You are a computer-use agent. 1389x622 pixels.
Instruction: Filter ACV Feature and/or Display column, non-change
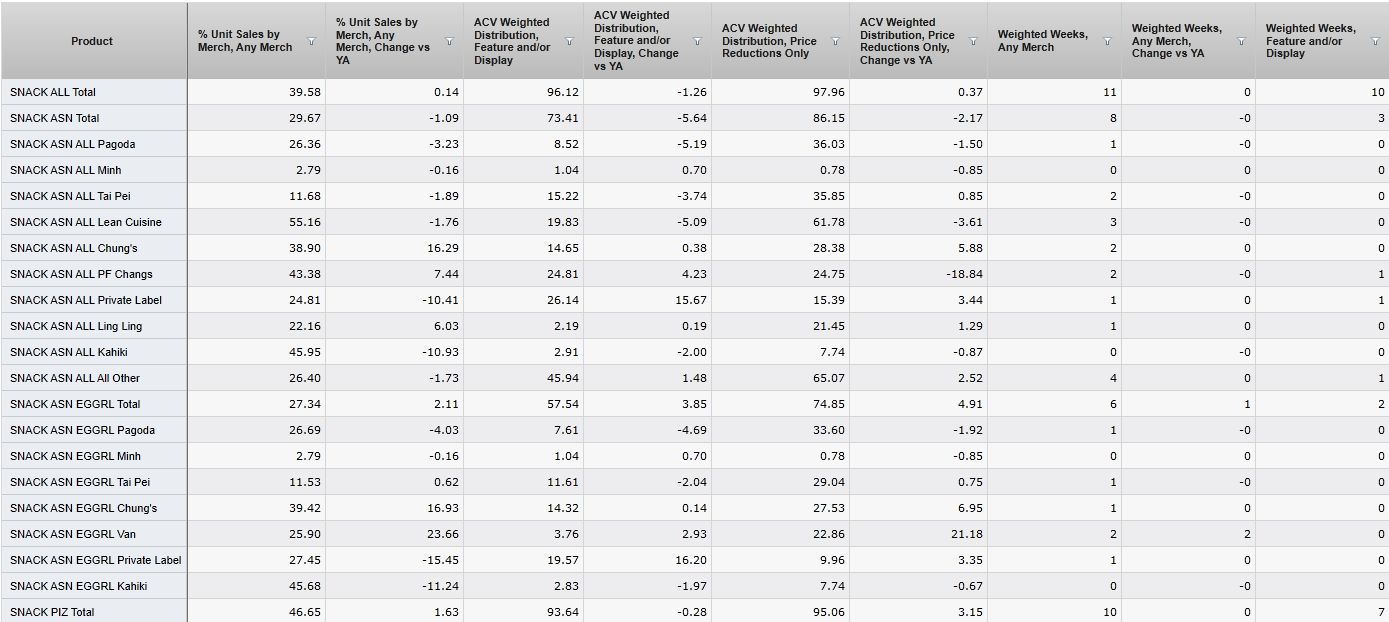(569, 41)
